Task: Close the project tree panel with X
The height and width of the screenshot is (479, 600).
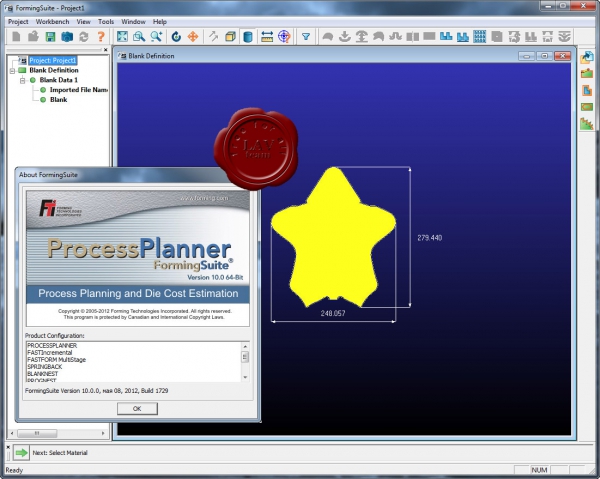Action: (106, 50)
